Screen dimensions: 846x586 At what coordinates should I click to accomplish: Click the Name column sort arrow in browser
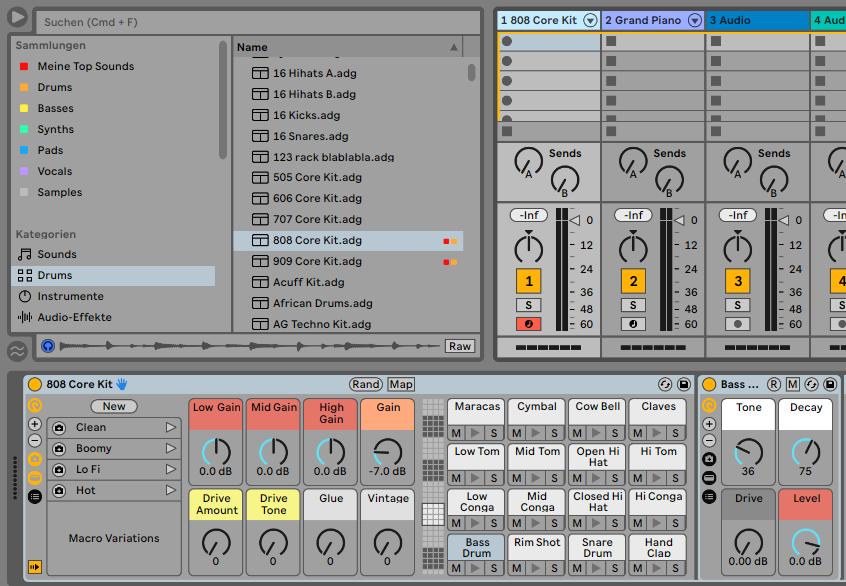pyautogui.click(x=453, y=47)
